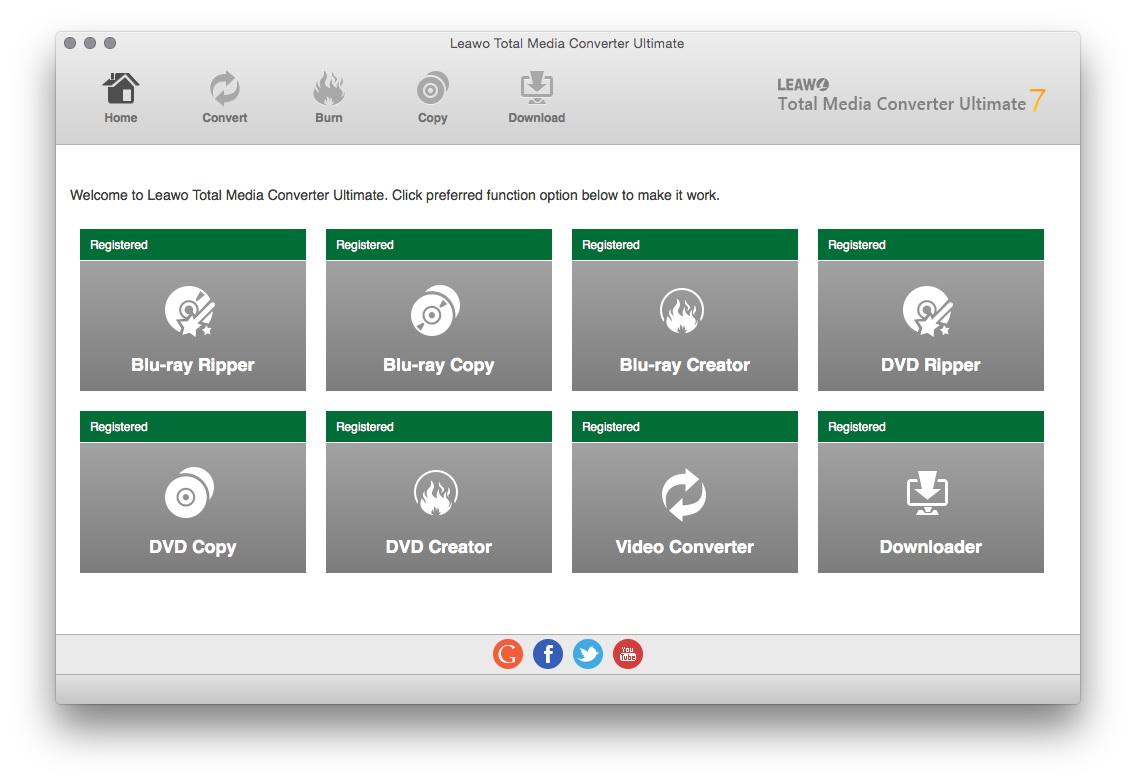
Task: Open the Burn flame toolbar icon
Action: [328, 88]
